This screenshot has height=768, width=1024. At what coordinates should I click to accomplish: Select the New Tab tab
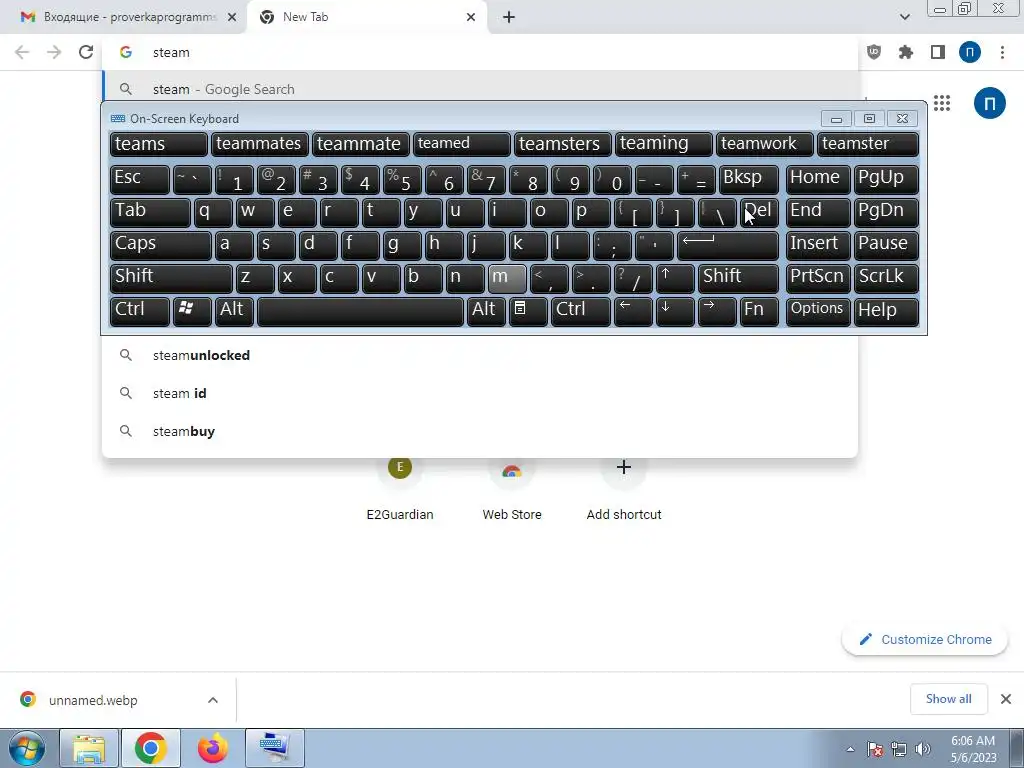pos(367,17)
